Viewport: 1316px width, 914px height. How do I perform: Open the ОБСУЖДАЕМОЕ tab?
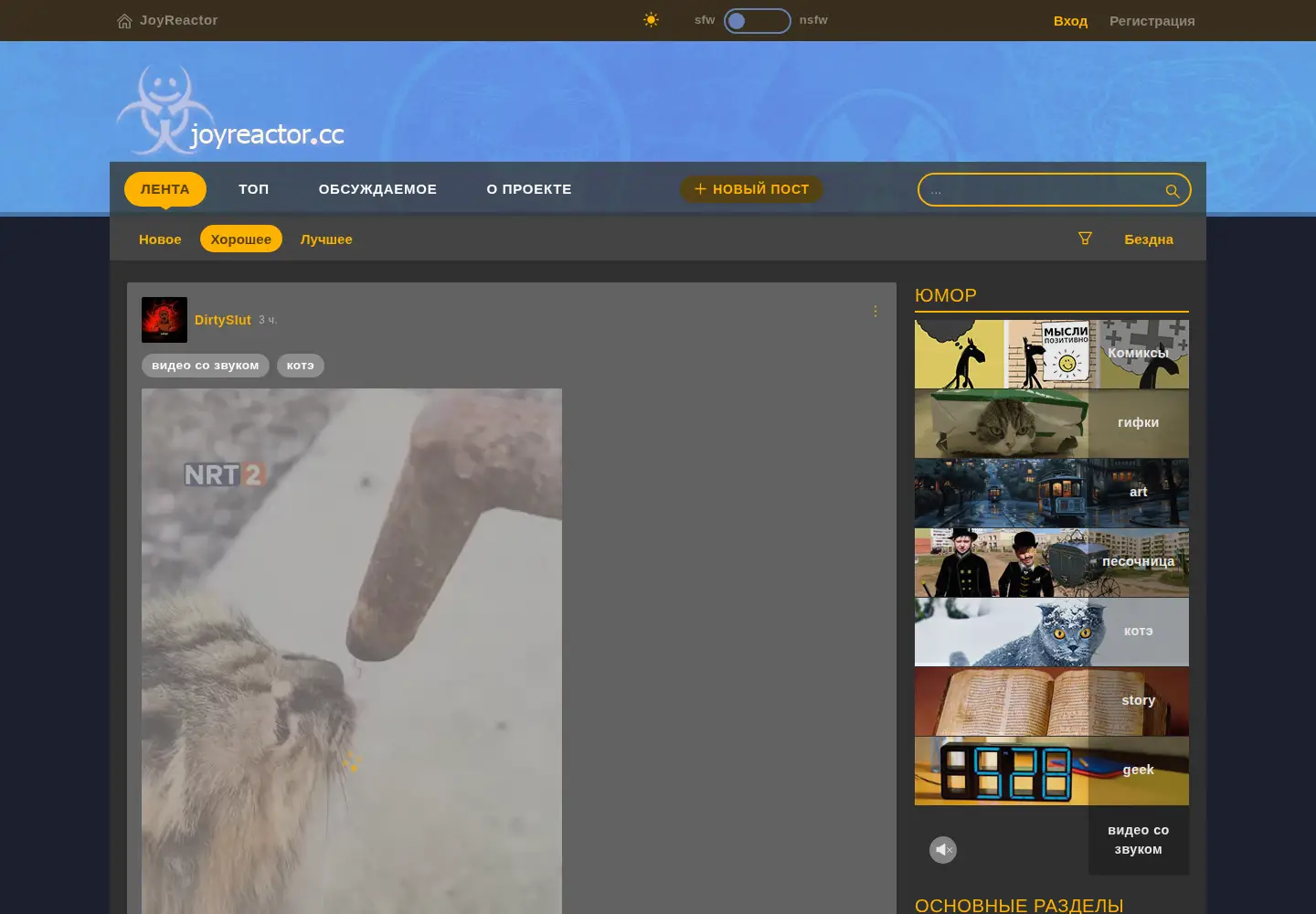(x=377, y=189)
